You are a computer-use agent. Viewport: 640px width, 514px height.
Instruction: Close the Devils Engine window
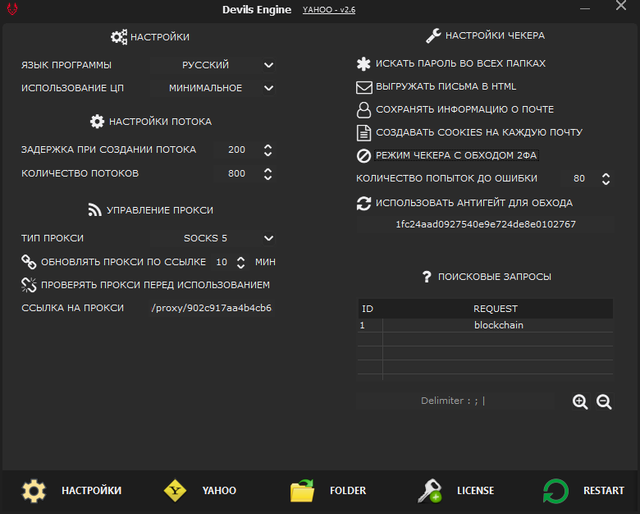[621, 5]
